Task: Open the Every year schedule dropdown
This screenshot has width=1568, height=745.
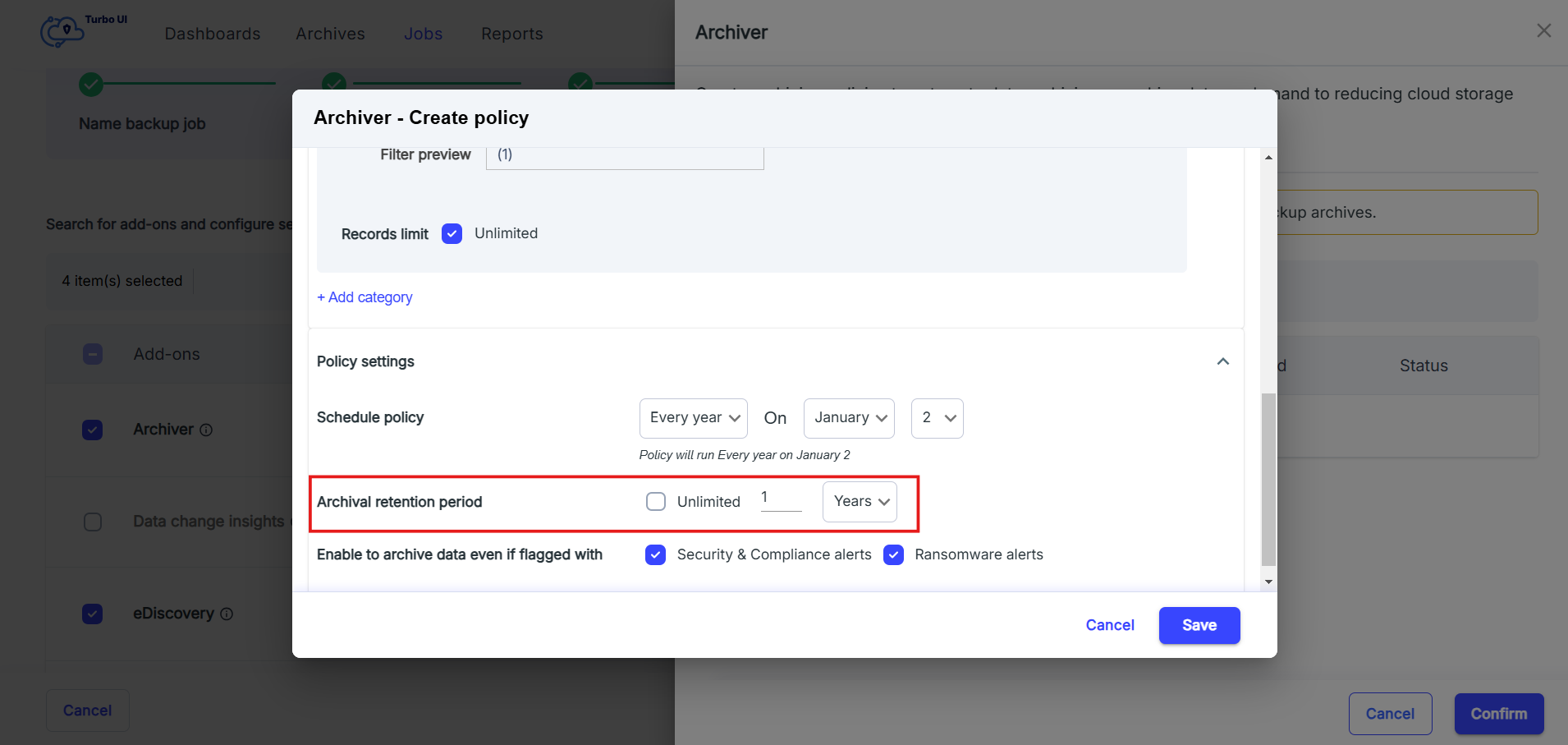Action: coord(694,418)
